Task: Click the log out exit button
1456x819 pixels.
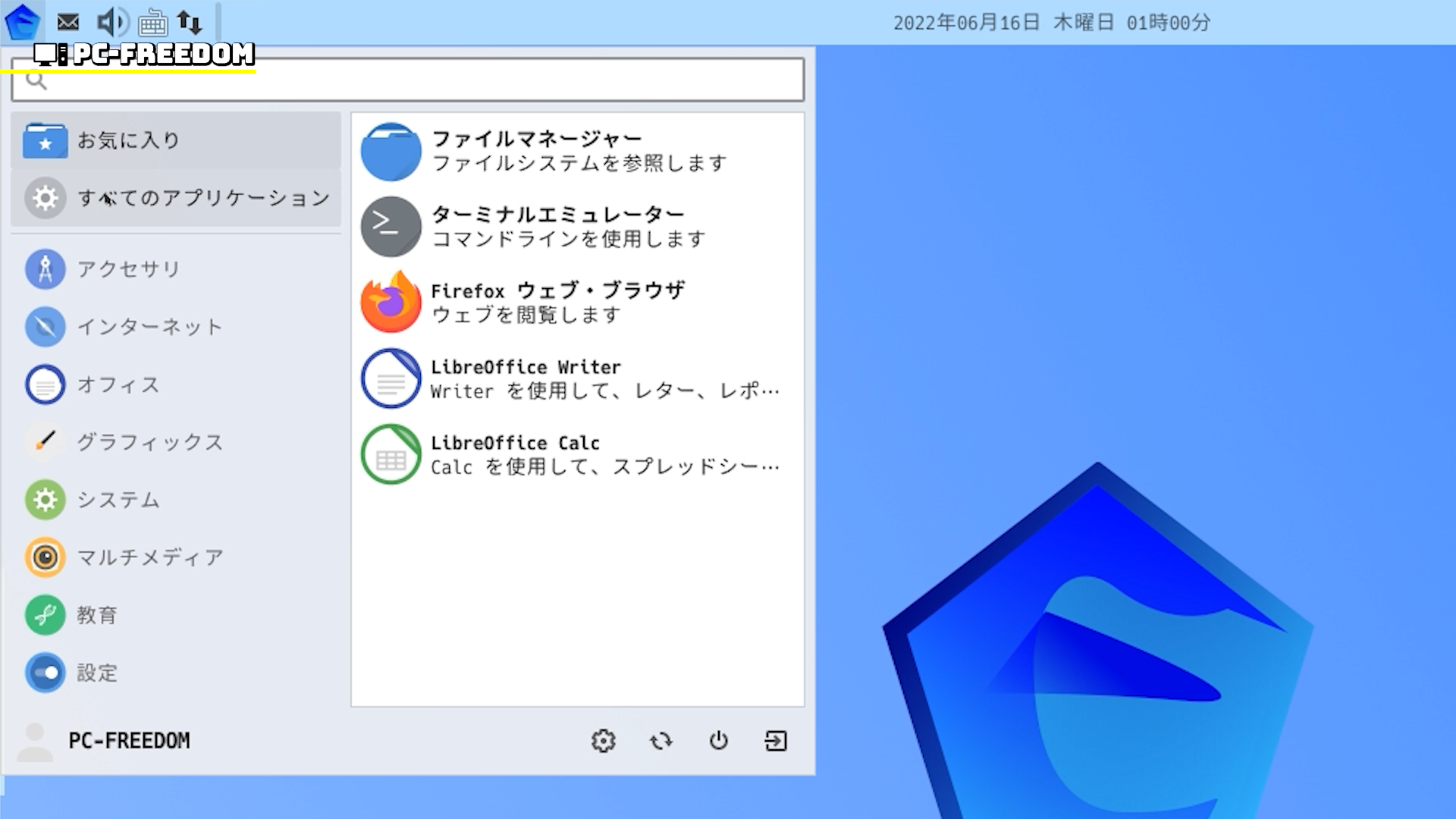Action: pos(776,741)
